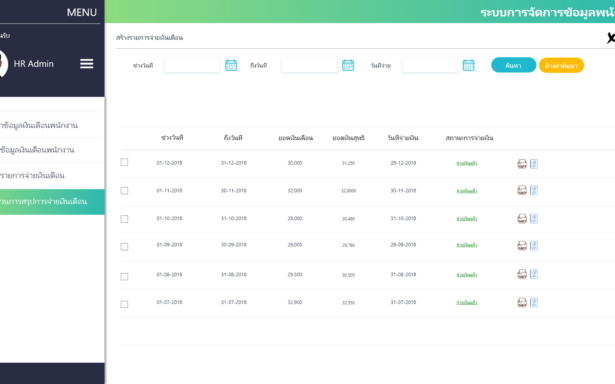Print the 01-12-2018 payroll row
Screen dimensions: 615x384
pos(522,164)
